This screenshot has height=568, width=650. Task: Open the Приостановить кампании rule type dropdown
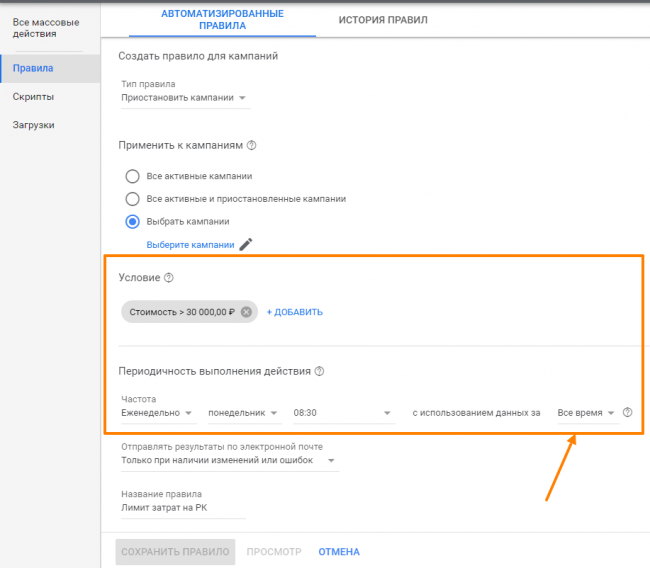click(x=185, y=98)
